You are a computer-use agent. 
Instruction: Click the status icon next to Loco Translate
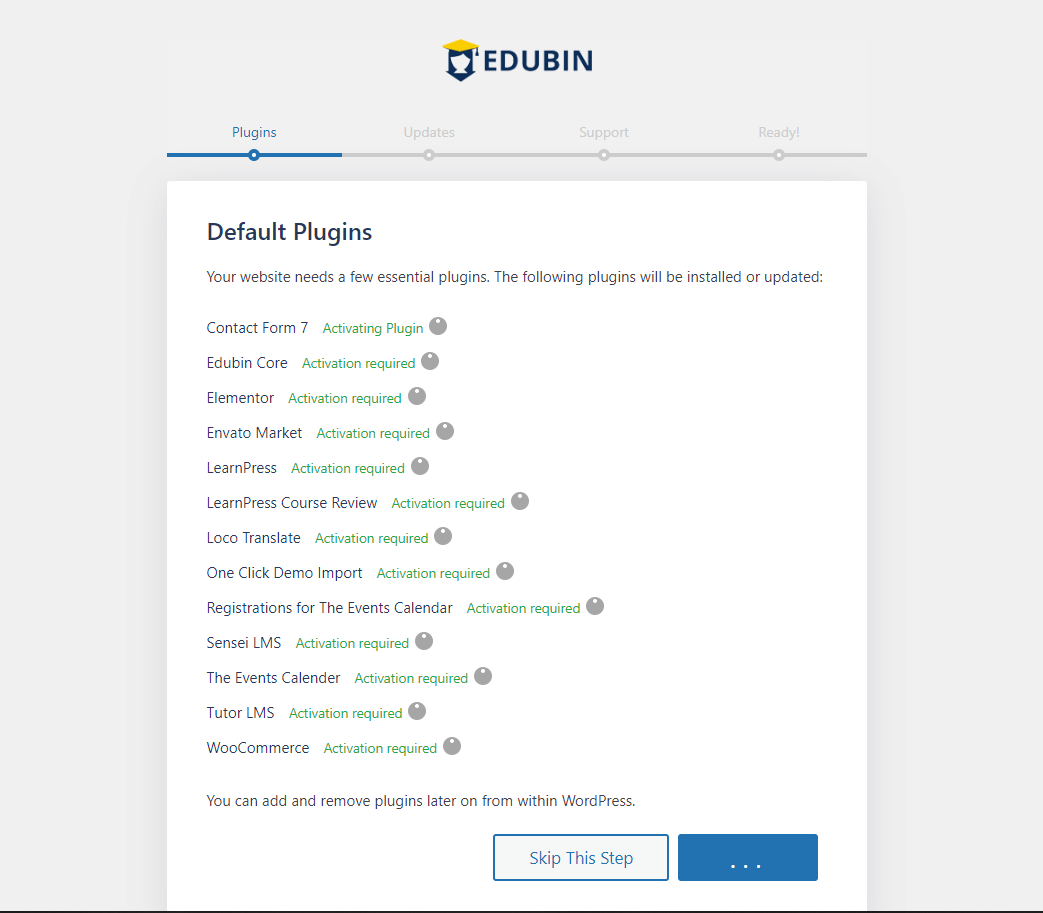click(x=443, y=536)
